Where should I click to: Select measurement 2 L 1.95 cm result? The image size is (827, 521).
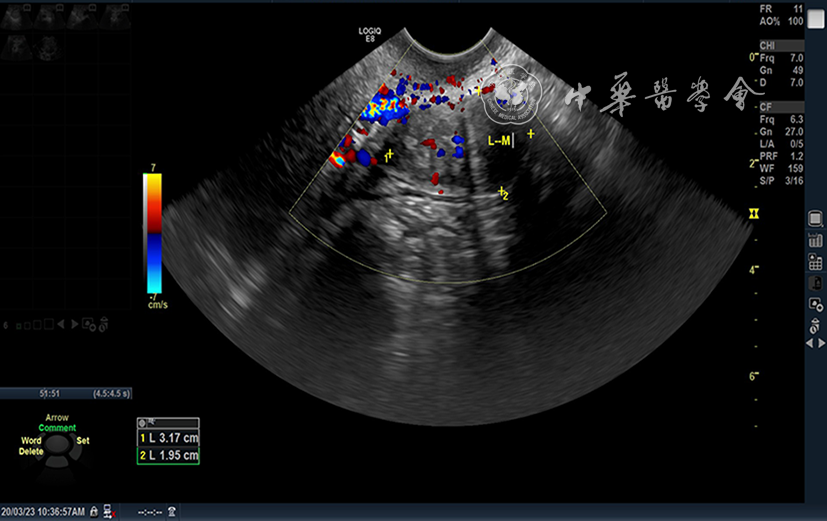(168, 456)
